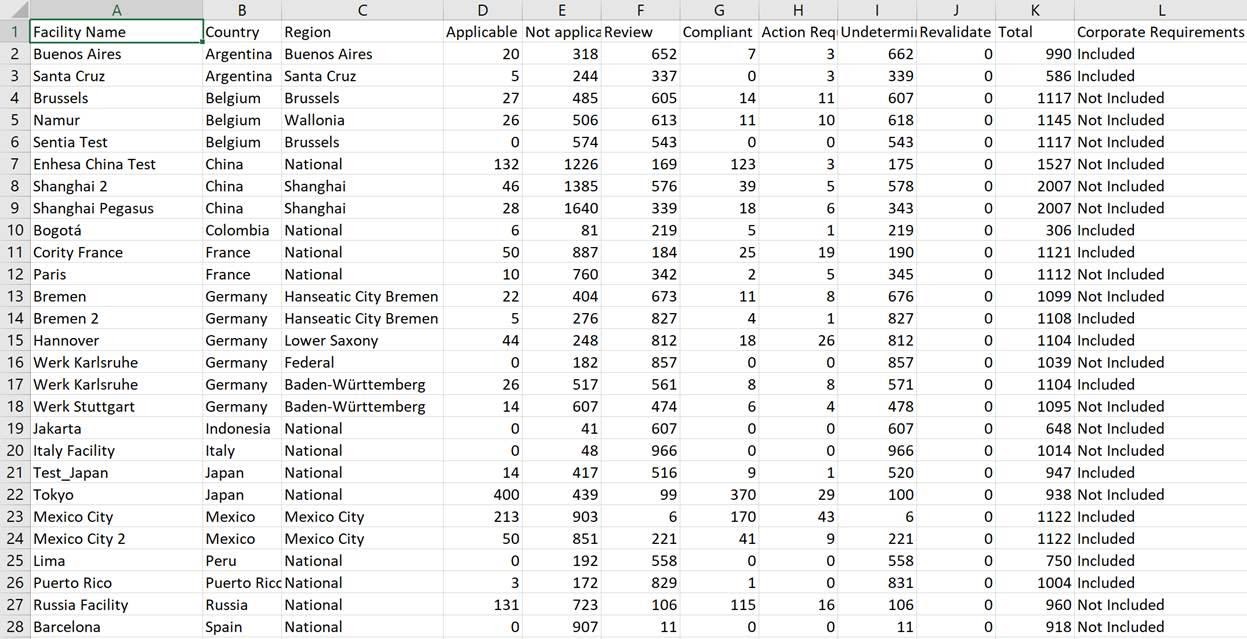Screen dimensions: 1247x639
Task: Click the Compliant header cell
Action: pos(719,32)
